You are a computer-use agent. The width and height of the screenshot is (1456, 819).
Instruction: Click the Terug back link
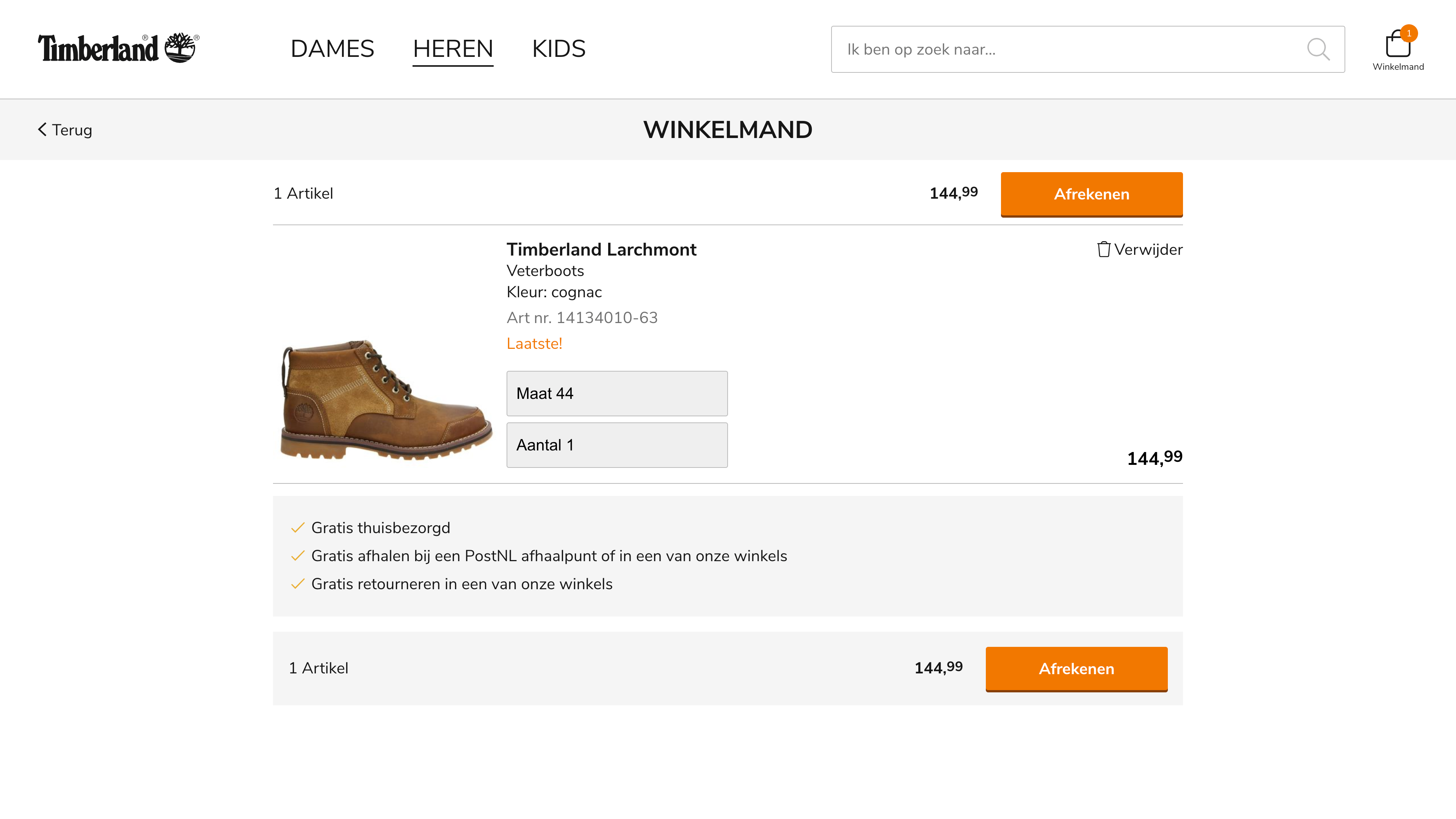[x=72, y=130]
